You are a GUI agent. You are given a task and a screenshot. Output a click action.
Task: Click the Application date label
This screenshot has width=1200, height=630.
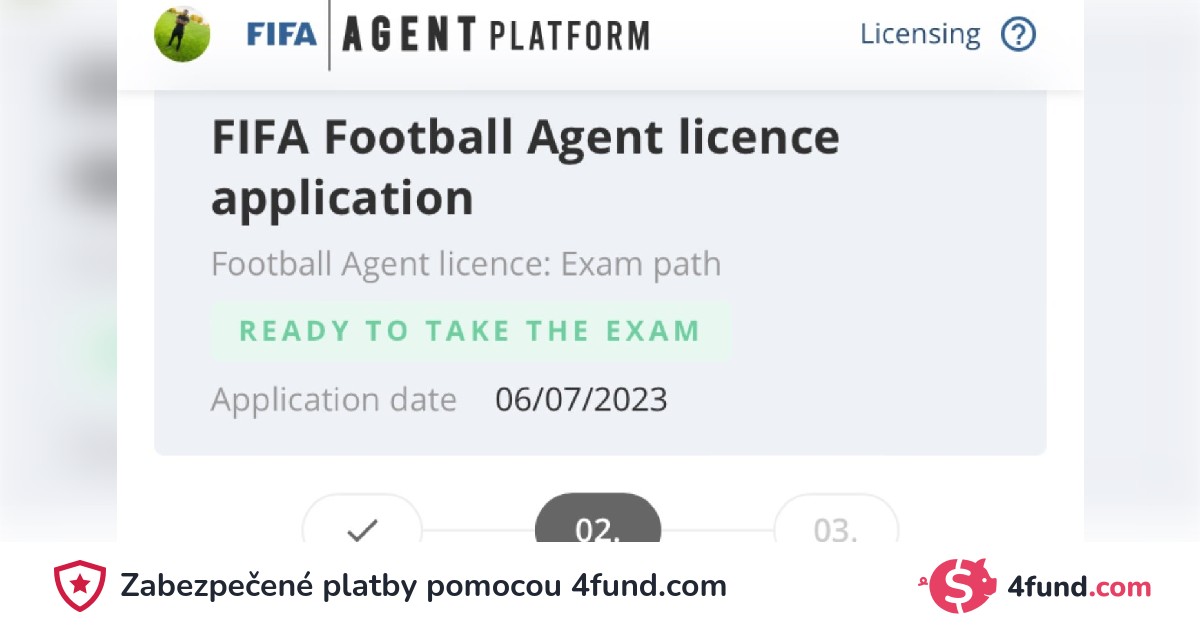point(334,400)
